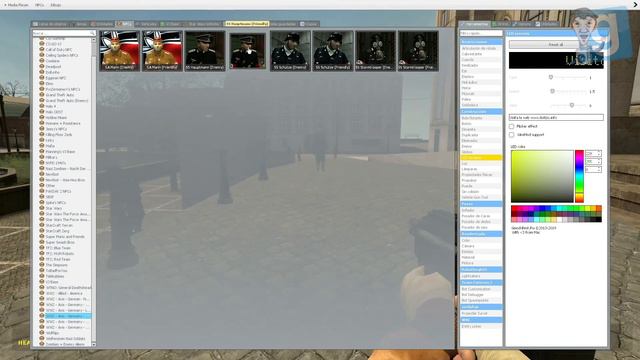
Task: Click the icon beside Other category
Action: click(42, 185)
